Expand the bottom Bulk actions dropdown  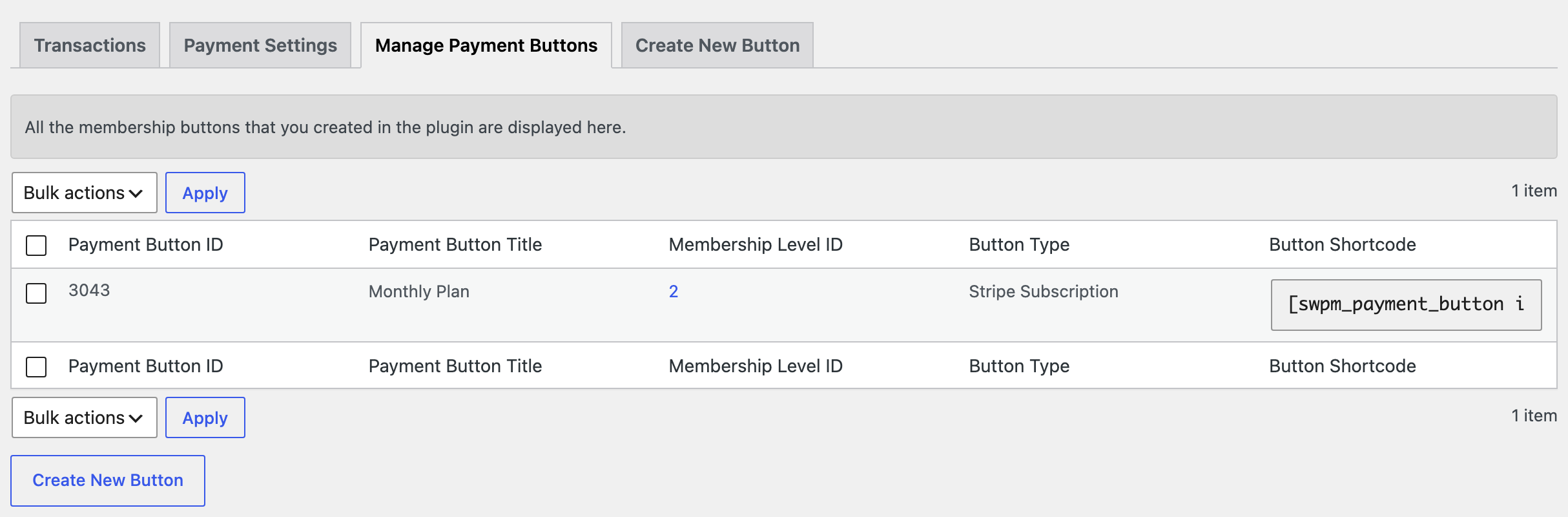click(85, 417)
